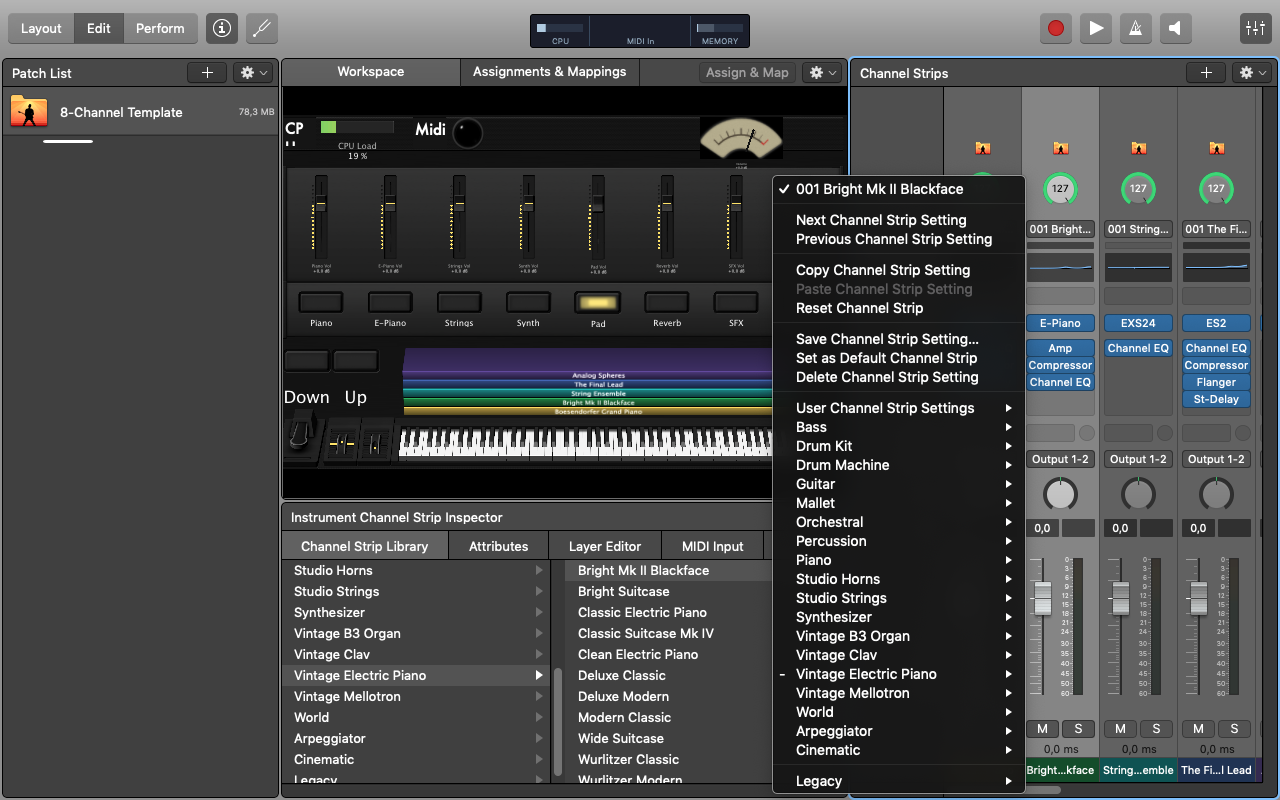Solo the String Ensemble channel strip

pos(1156,728)
